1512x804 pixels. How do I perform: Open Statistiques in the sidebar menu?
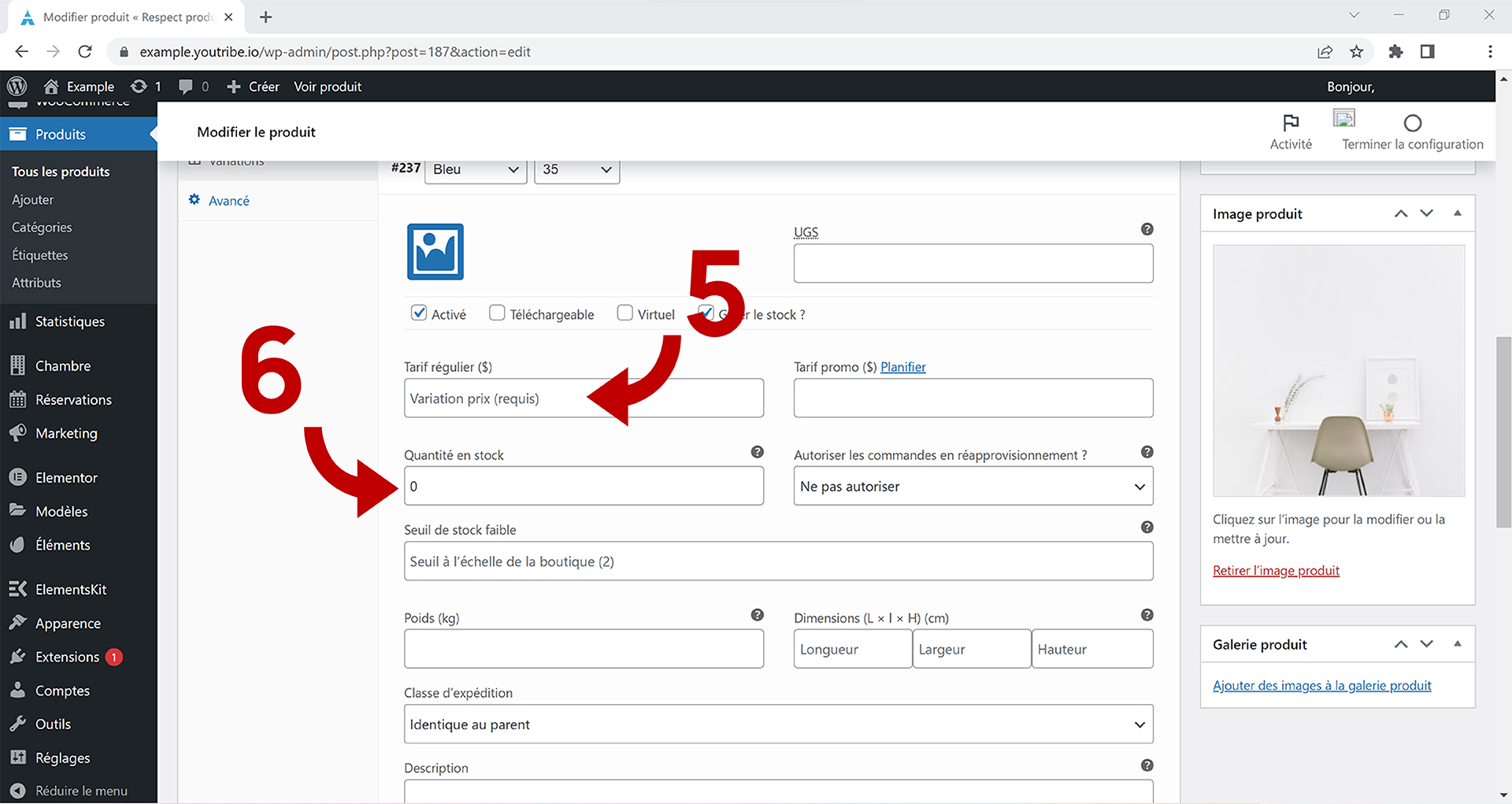click(x=69, y=321)
